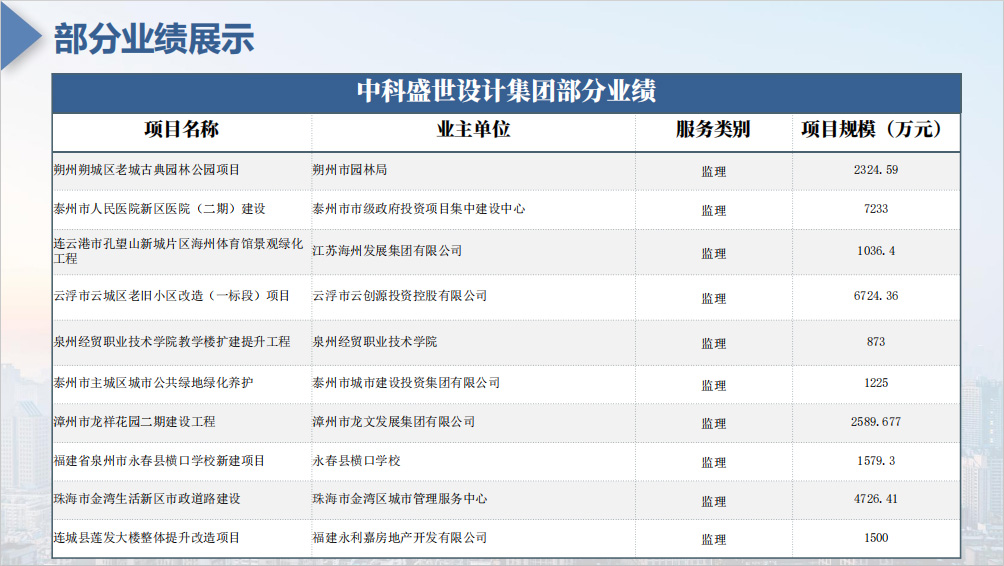Click the value 1500
Image resolution: width=1004 pixels, height=566 pixels.
coord(875,538)
